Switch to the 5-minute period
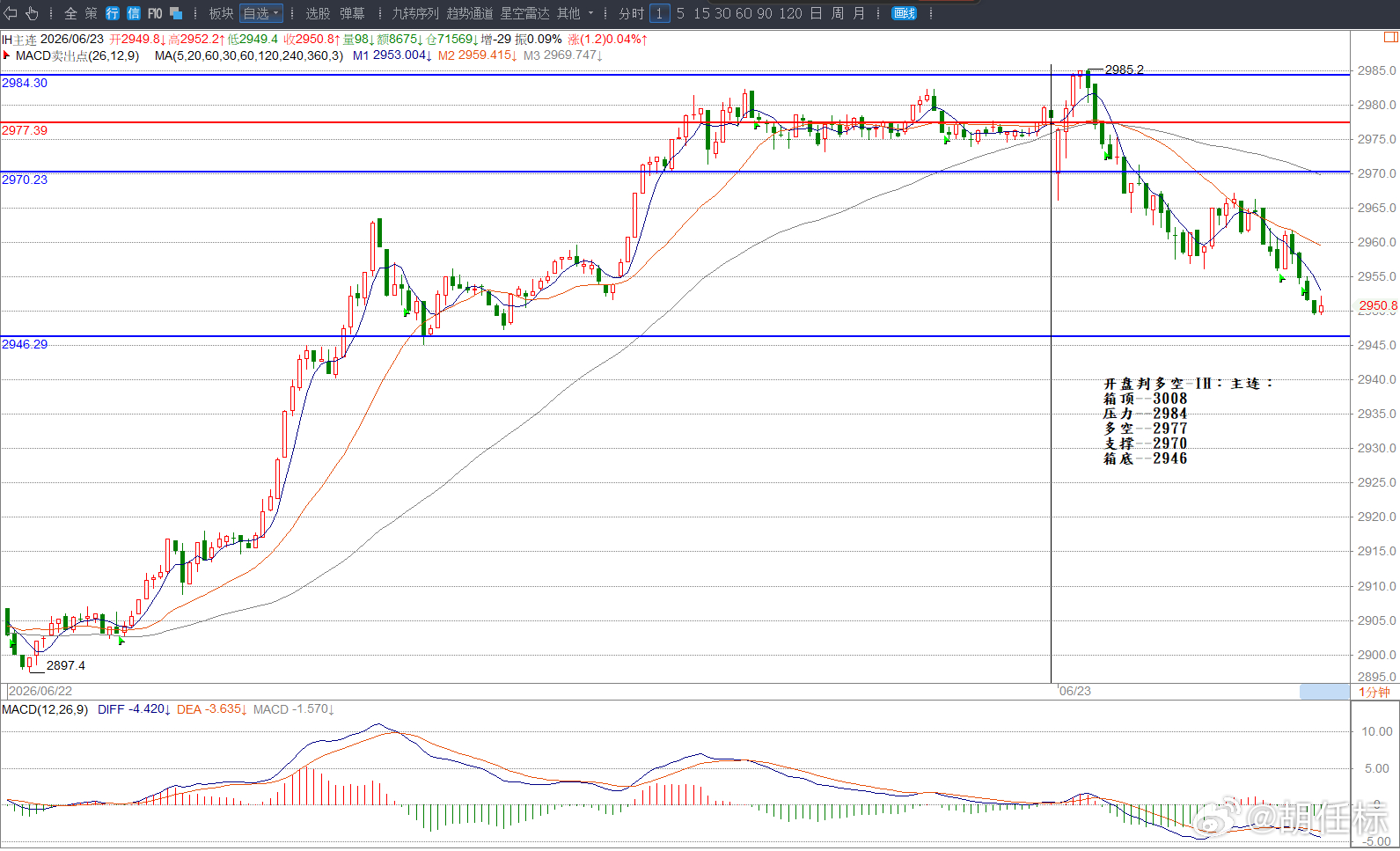The image size is (1400, 851). [x=680, y=13]
